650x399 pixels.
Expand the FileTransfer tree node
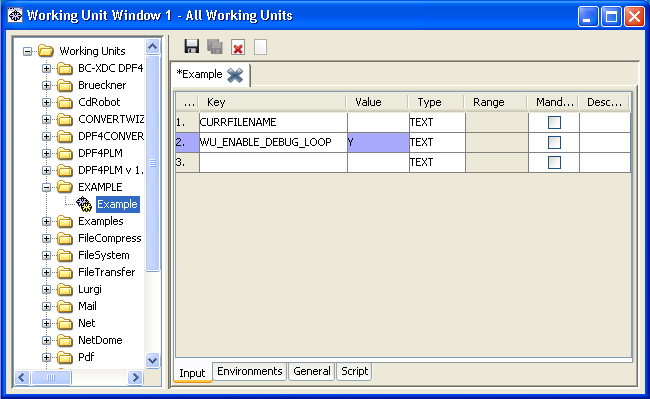click(x=46, y=272)
